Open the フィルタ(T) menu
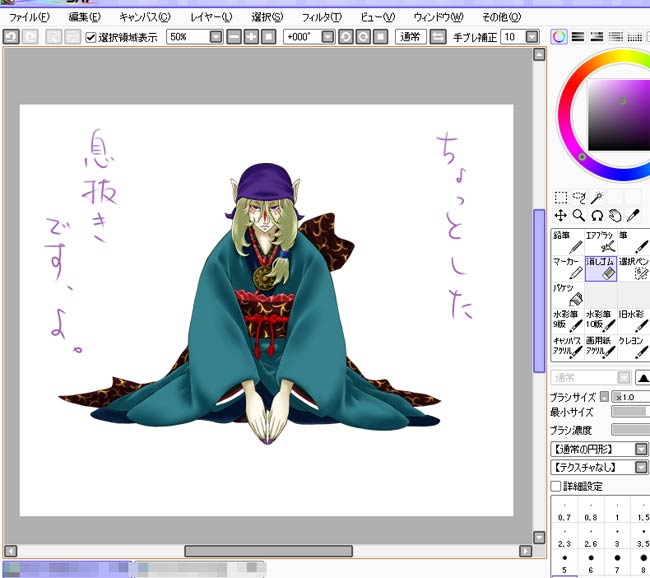650x578 pixels. 322,17
